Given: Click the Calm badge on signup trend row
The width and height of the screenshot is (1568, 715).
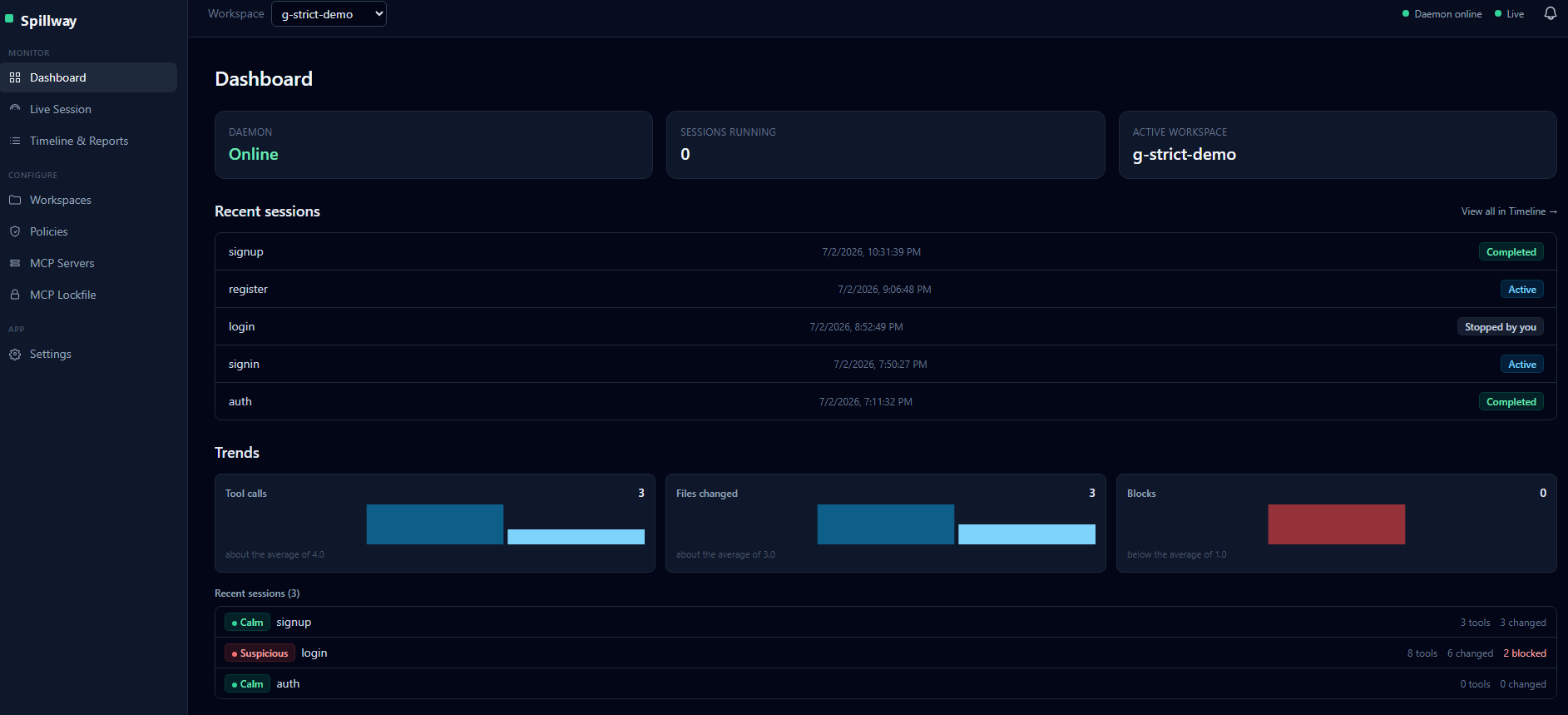Looking at the screenshot, I should click(x=247, y=623).
